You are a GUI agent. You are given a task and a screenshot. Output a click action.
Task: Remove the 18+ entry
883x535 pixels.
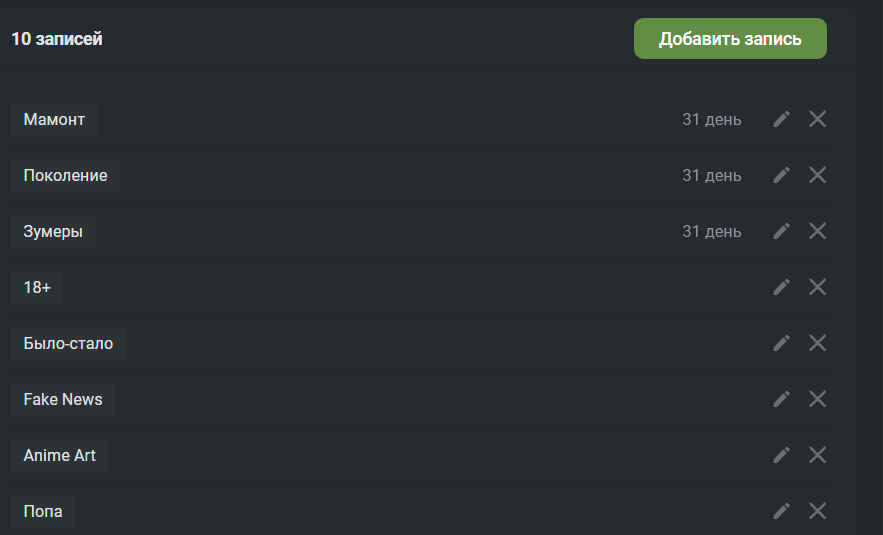pyautogui.click(x=817, y=287)
